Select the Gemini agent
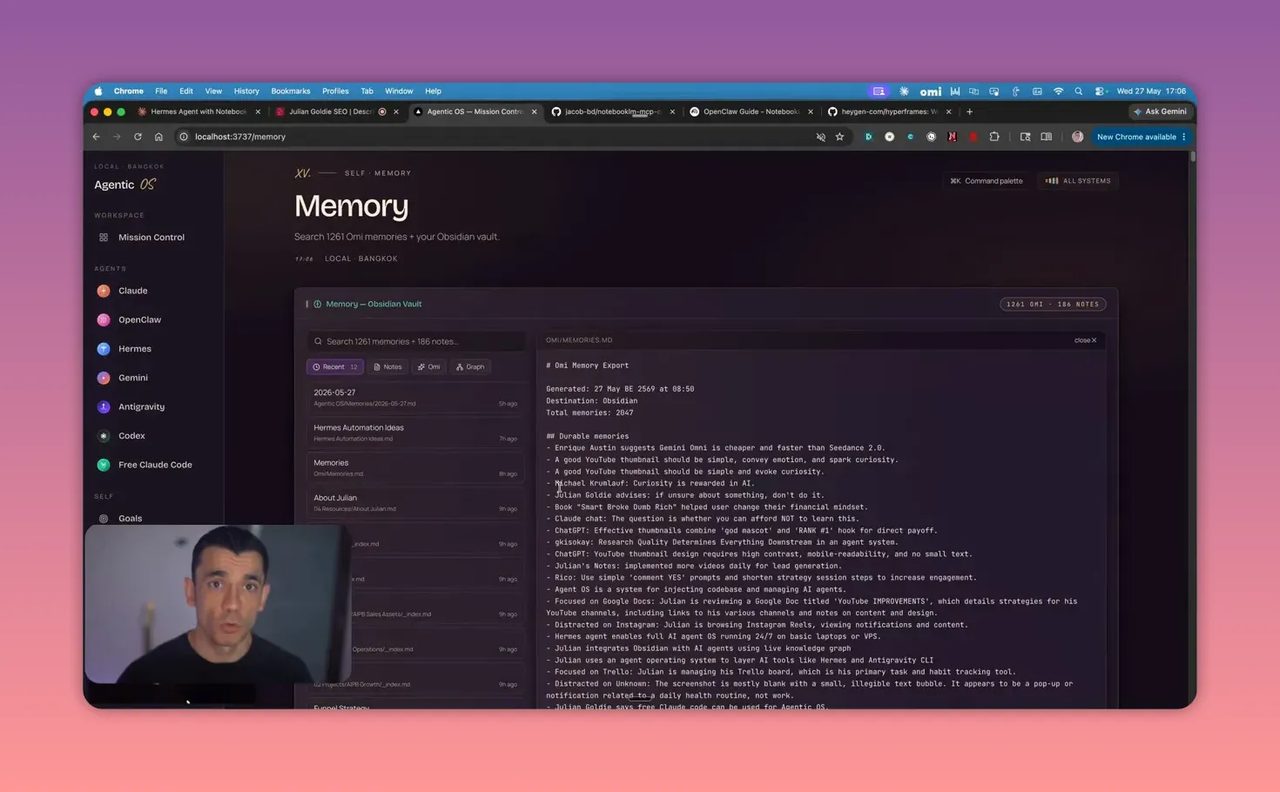This screenshot has height=792, width=1280. pos(122,378)
